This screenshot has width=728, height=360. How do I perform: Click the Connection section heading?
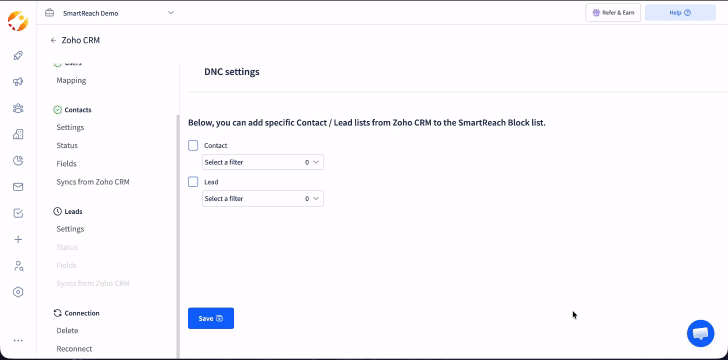coord(82,313)
